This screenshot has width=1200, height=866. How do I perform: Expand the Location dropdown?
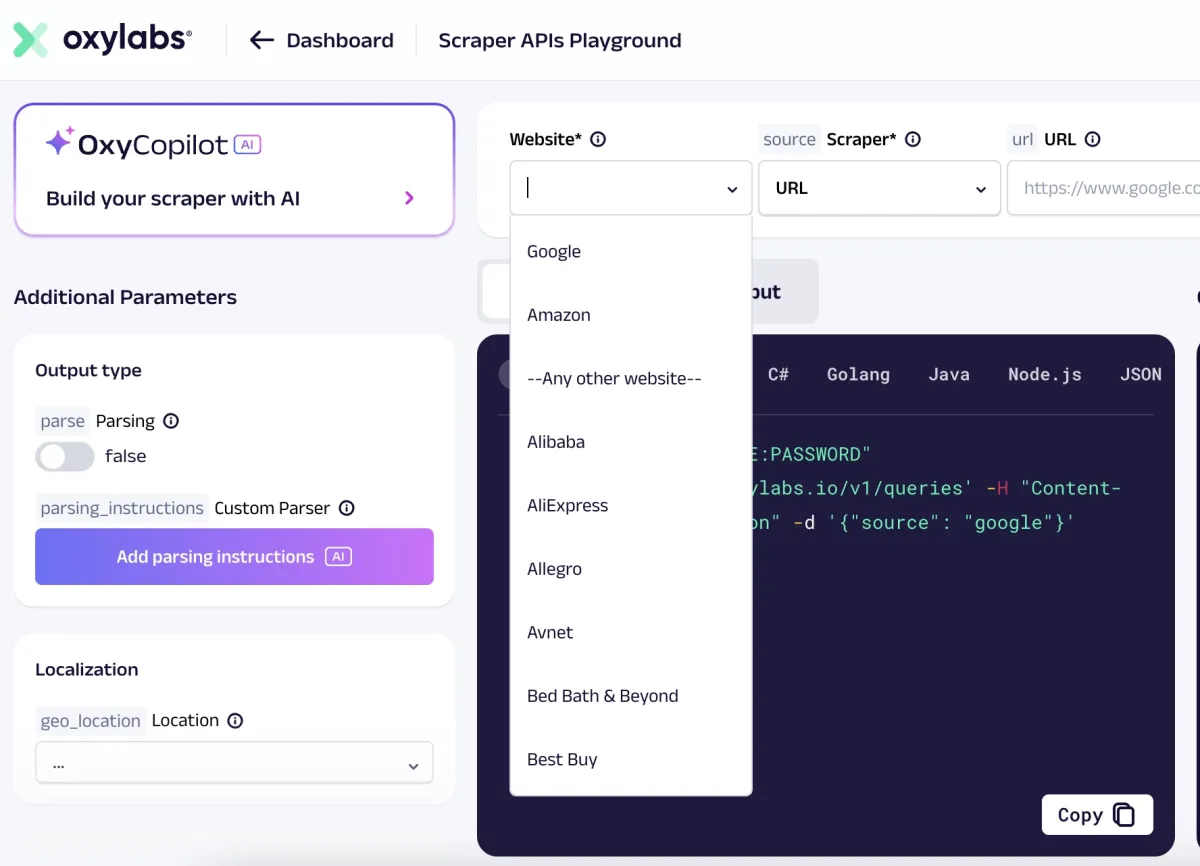(234, 765)
